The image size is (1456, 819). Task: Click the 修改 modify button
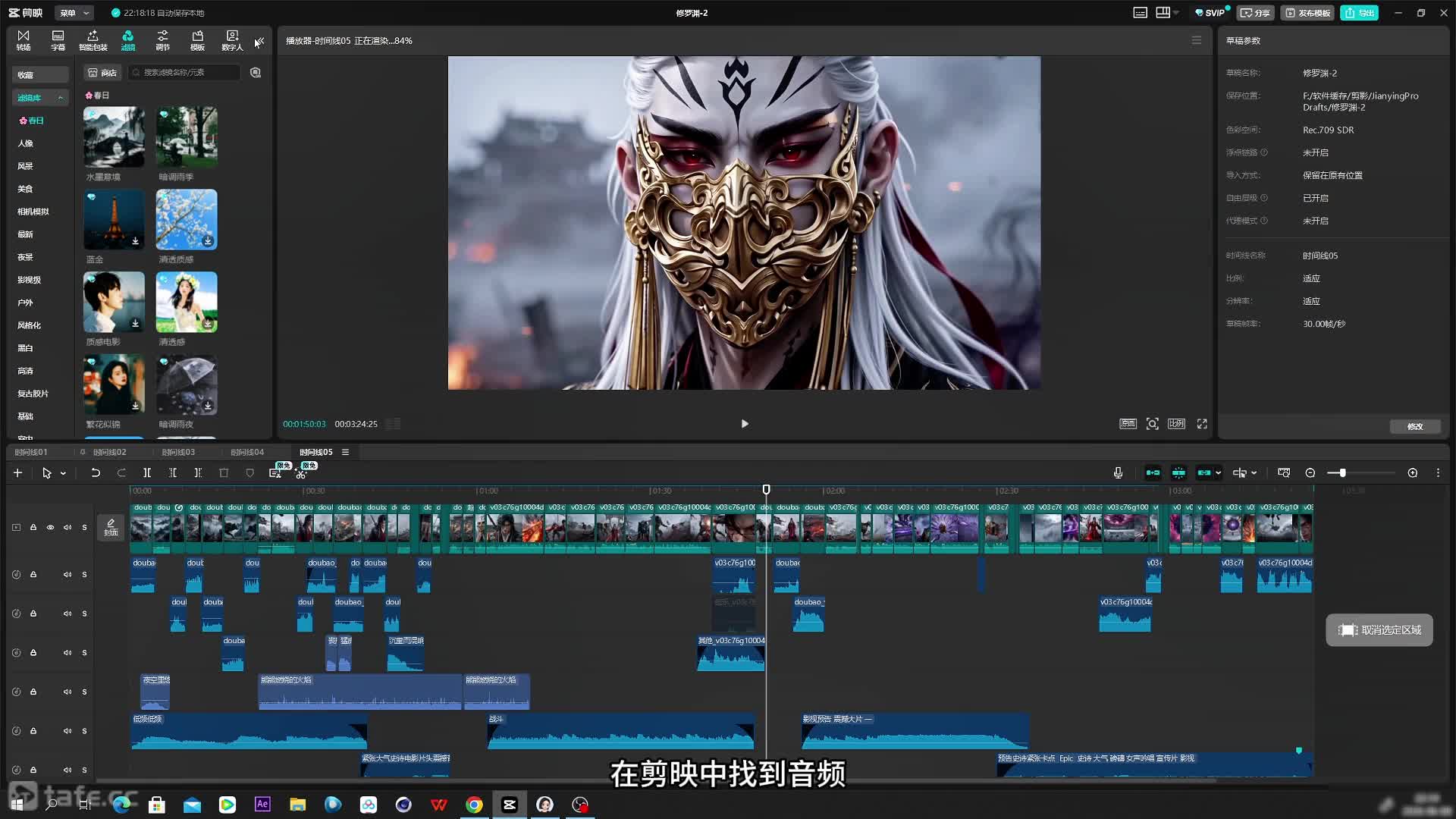[1415, 427]
